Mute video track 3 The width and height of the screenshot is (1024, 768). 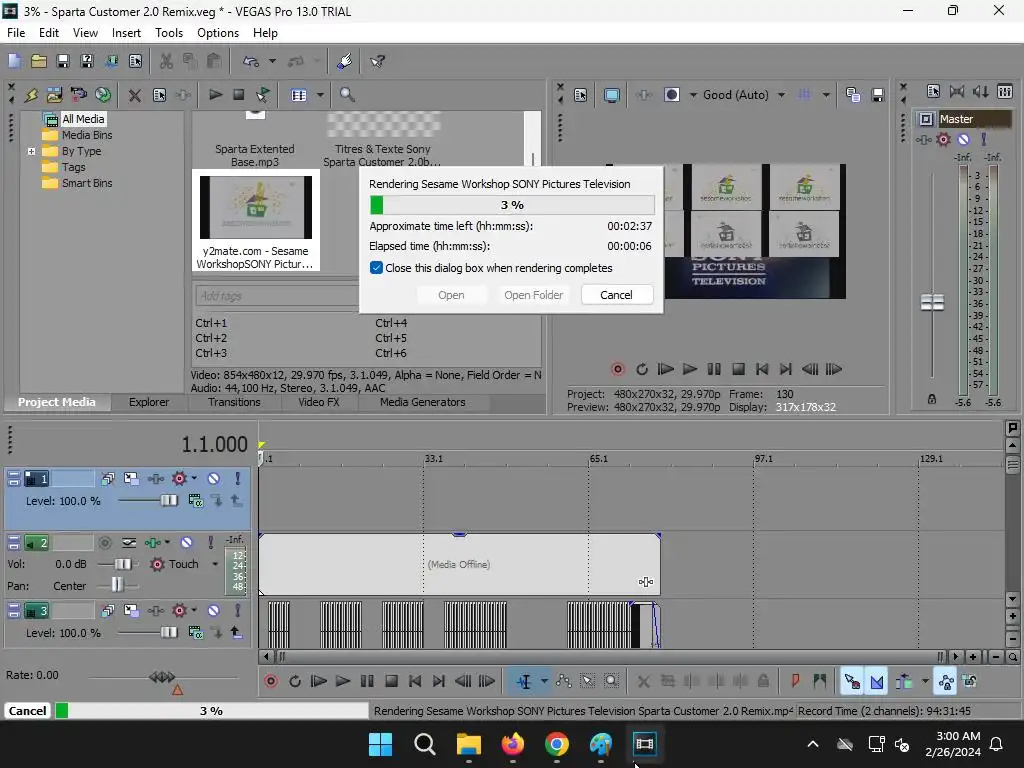click(214, 611)
